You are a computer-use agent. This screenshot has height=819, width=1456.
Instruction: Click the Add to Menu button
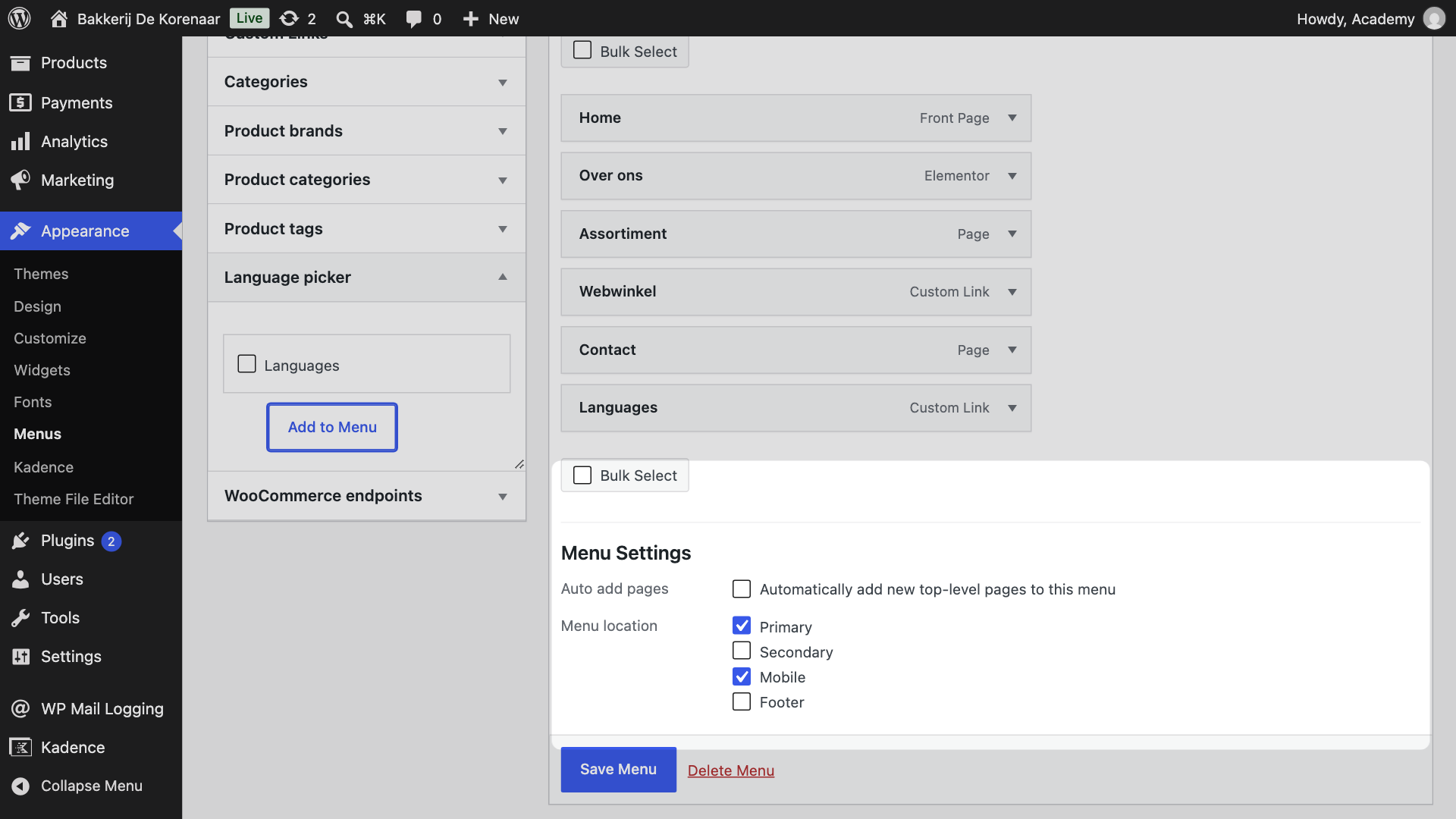332,427
